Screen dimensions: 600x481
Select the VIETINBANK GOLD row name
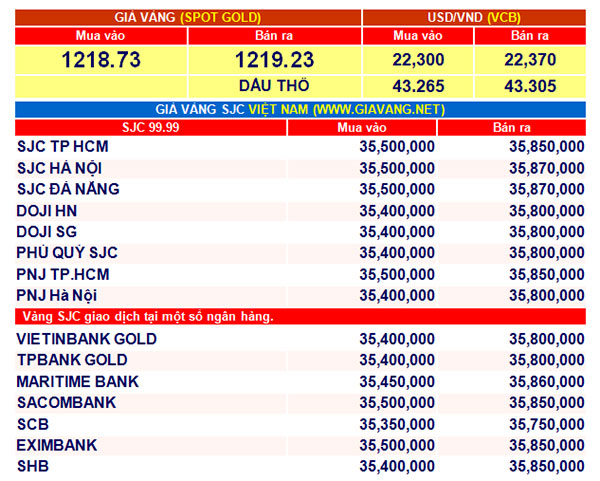[86, 339]
